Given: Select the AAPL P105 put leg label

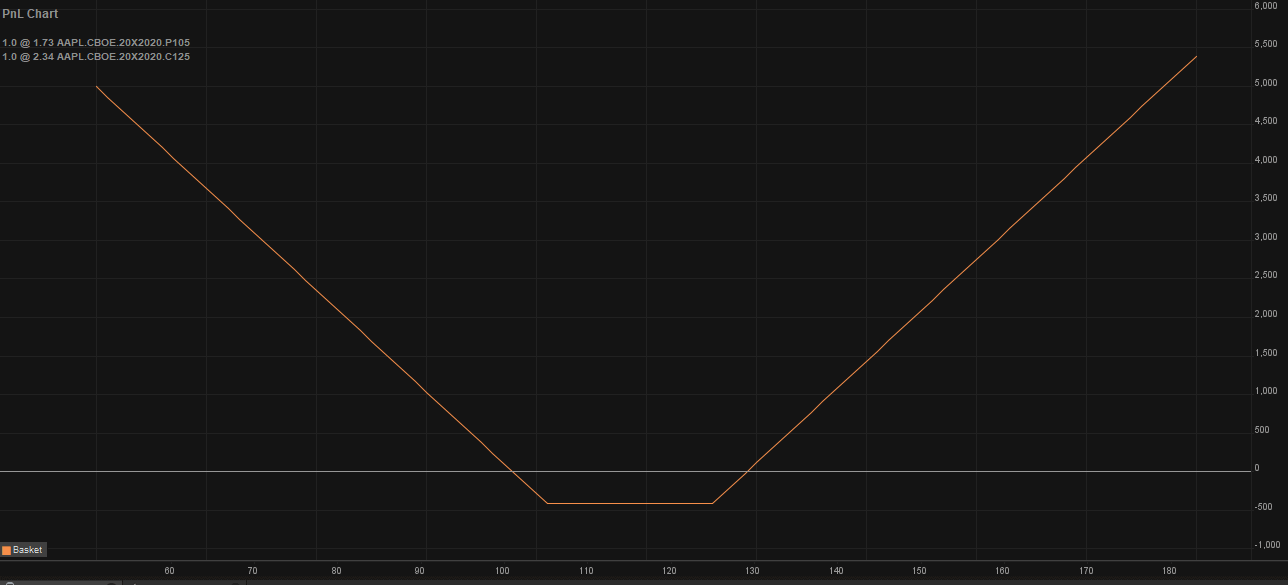Looking at the screenshot, I should tap(96, 43).
